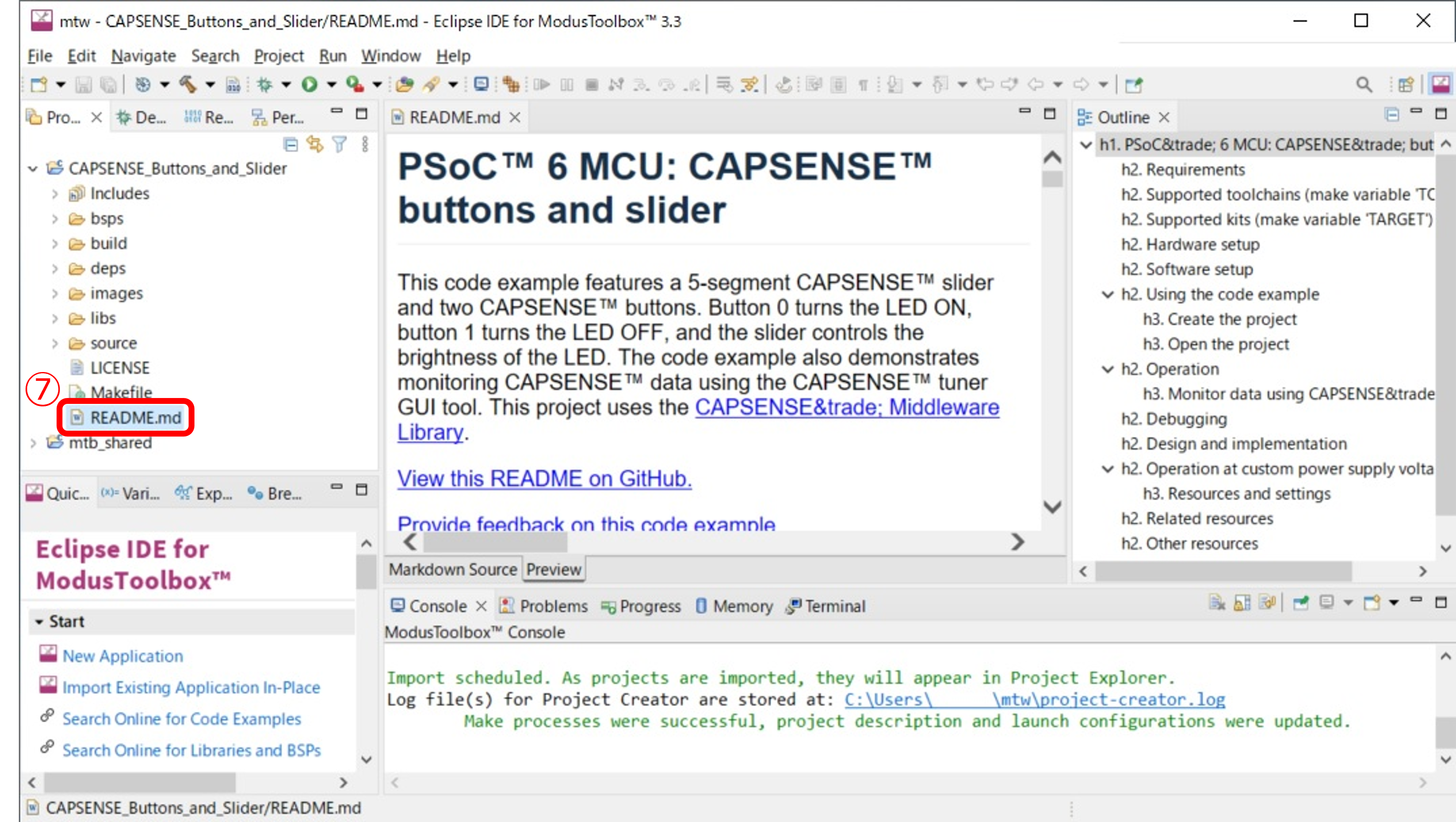Click the External Tools run icon

click(355, 85)
